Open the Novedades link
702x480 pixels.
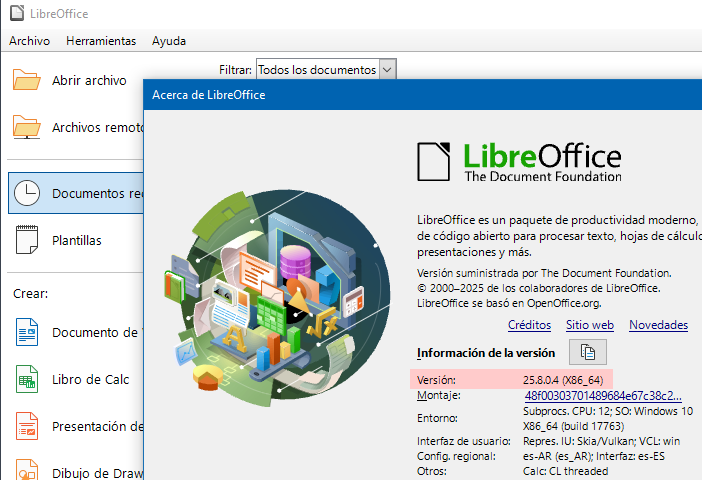tap(659, 325)
